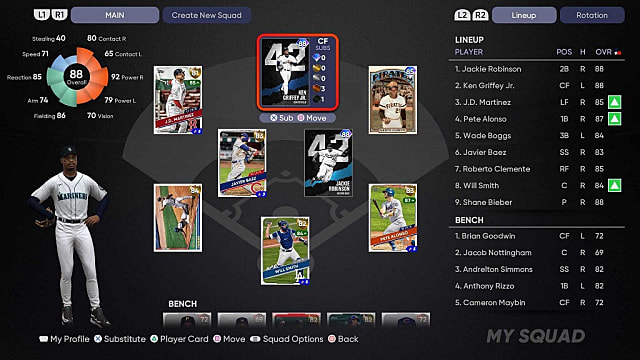The height and width of the screenshot is (360, 640).
Task: Select J.D. Martinez lineup row
Action: (x=537, y=102)
